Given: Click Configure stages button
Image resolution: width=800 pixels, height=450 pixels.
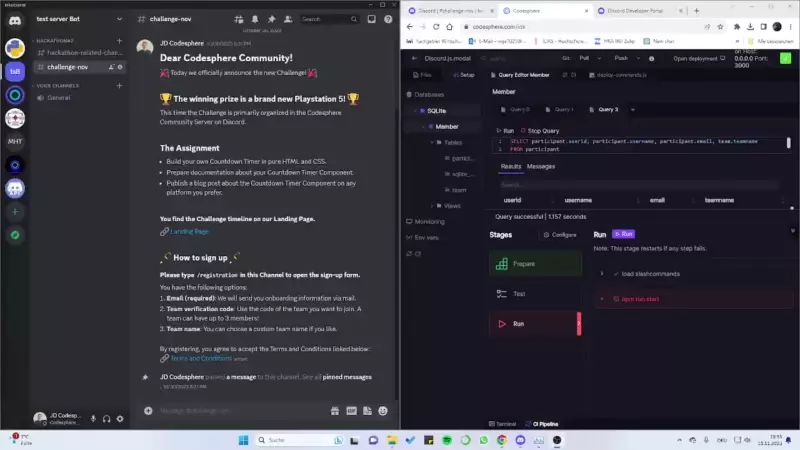Looking at the screenshot, I should tap(560, 235).
